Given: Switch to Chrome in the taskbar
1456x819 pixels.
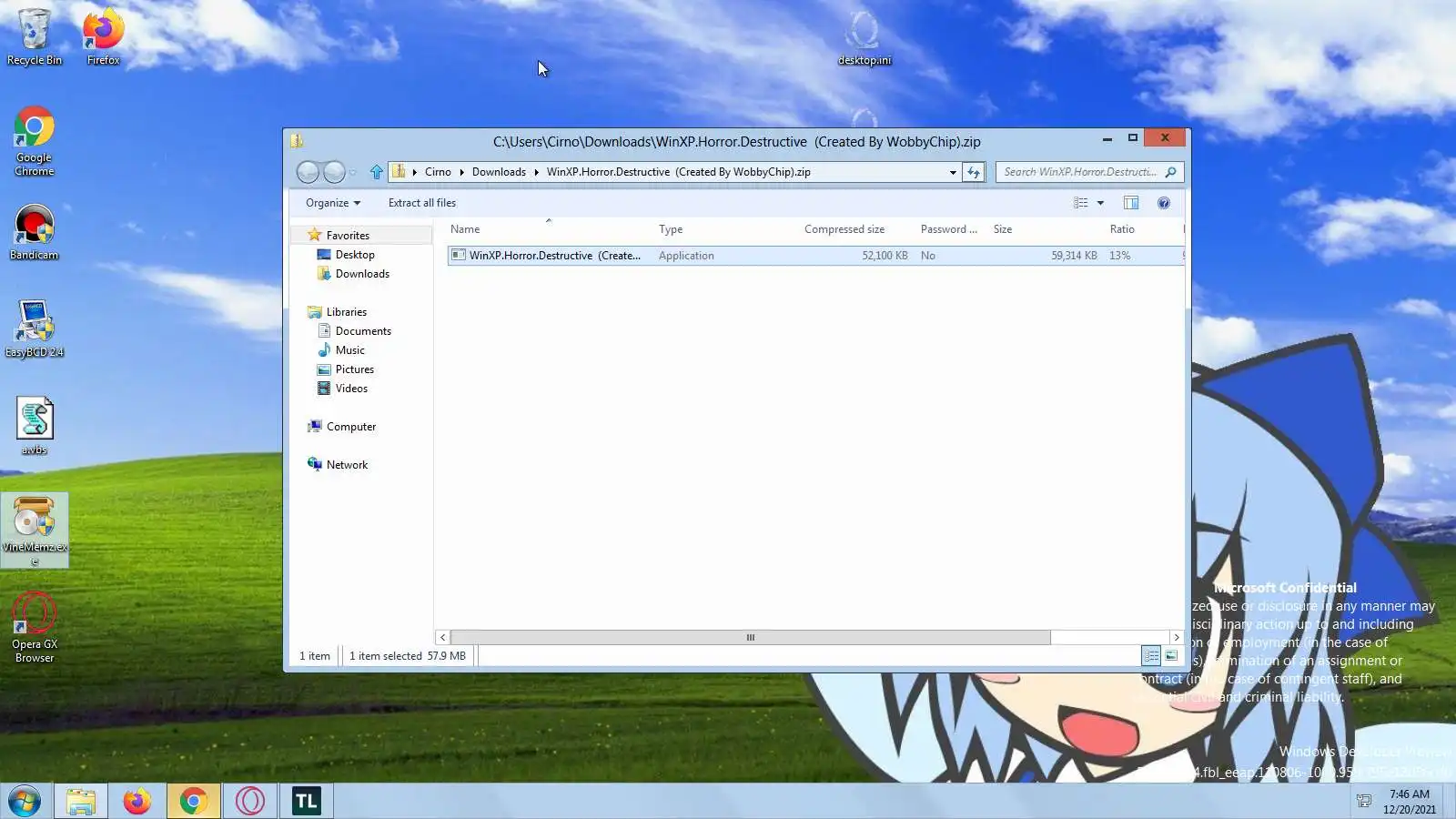Looking at the screenshot, I should (x=193, y=802).
